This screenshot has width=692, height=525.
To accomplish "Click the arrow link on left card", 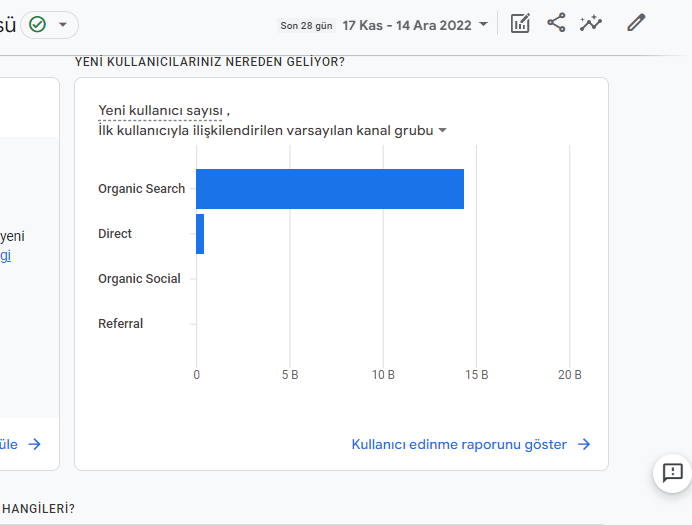I will click(x=34, y=444).
